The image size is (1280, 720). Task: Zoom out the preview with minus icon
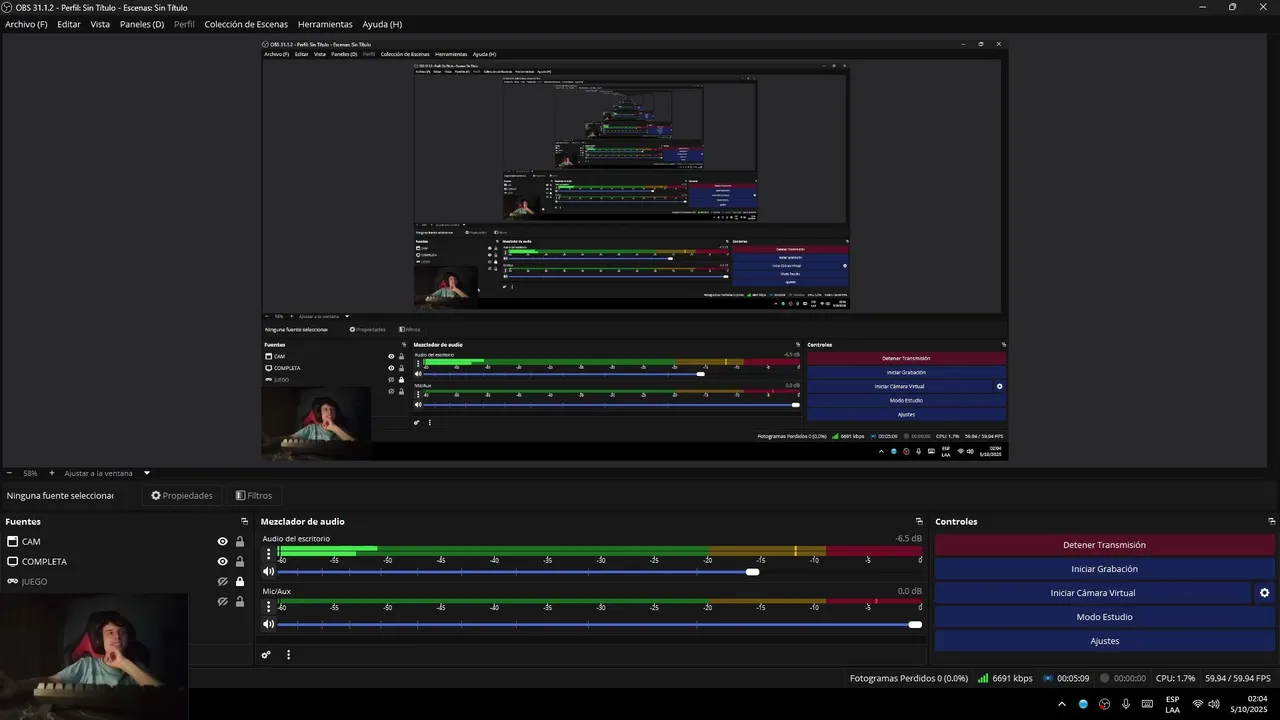pyautogui.click(x=9, y=473)
